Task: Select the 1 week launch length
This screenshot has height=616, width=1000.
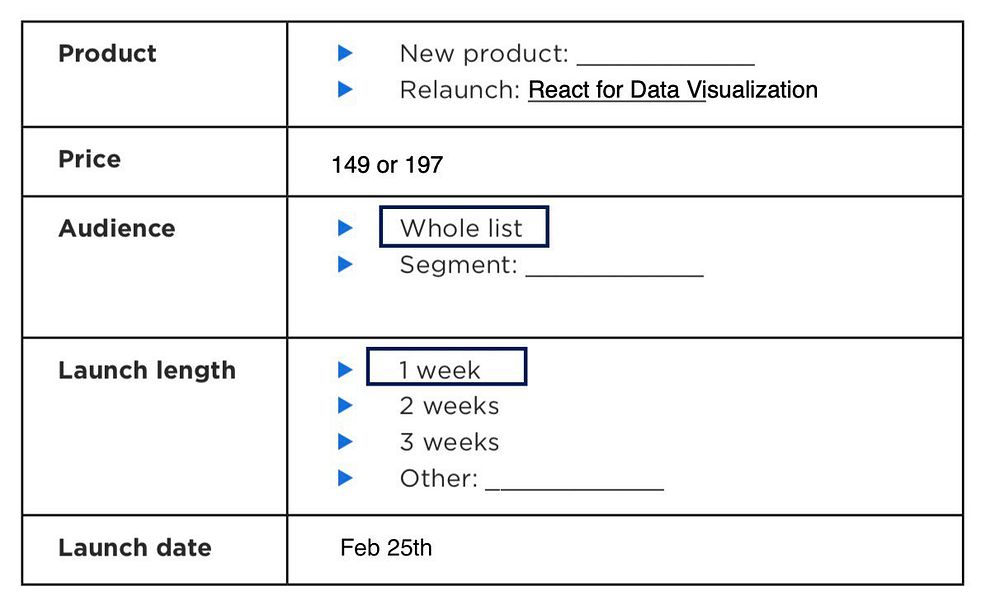Action: click(446, 367)
